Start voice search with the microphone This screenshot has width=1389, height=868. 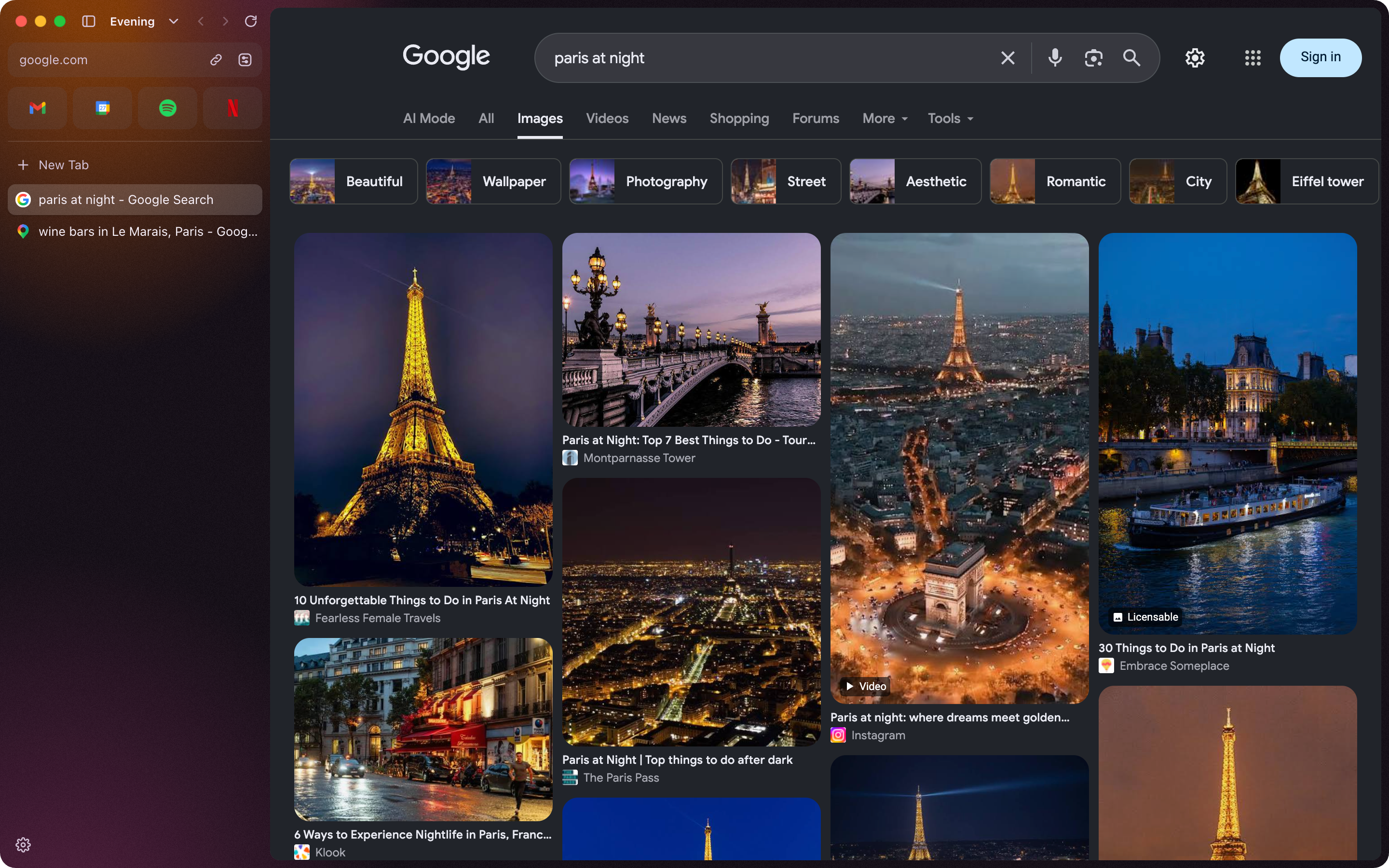[x=1055, y=57]
